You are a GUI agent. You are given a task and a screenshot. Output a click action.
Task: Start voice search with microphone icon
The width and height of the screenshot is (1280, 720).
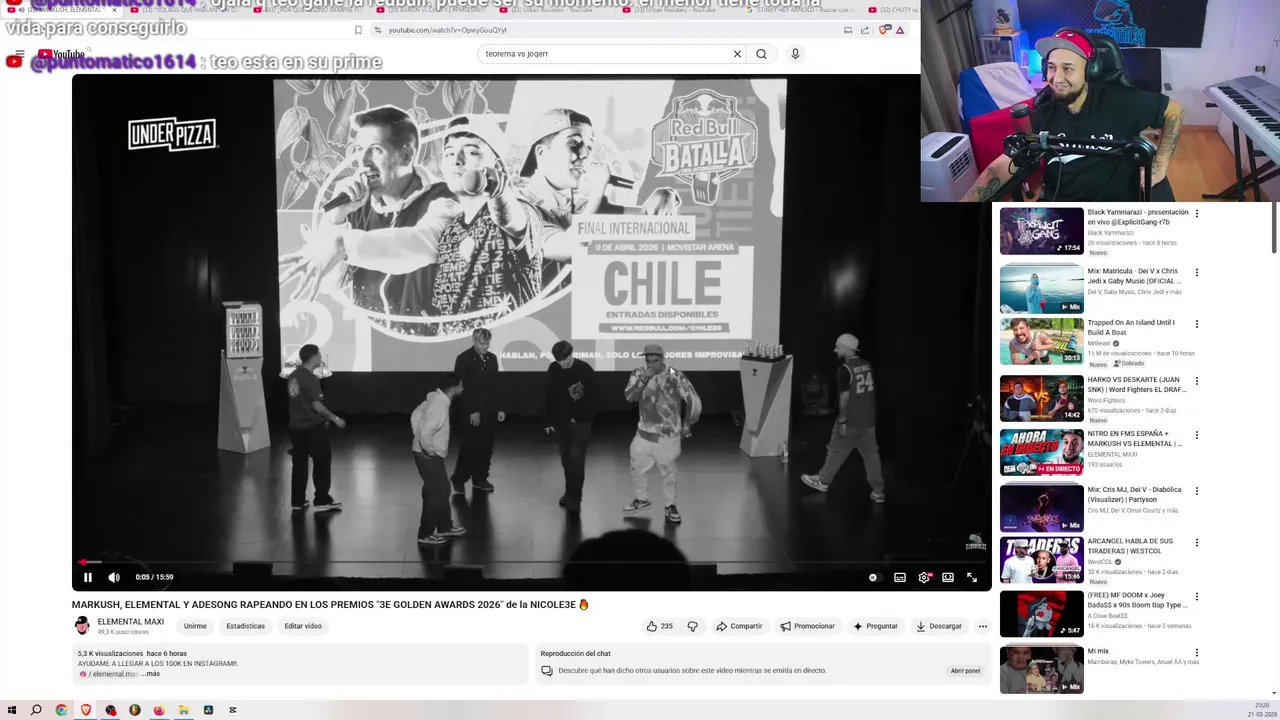pos(795,54)
